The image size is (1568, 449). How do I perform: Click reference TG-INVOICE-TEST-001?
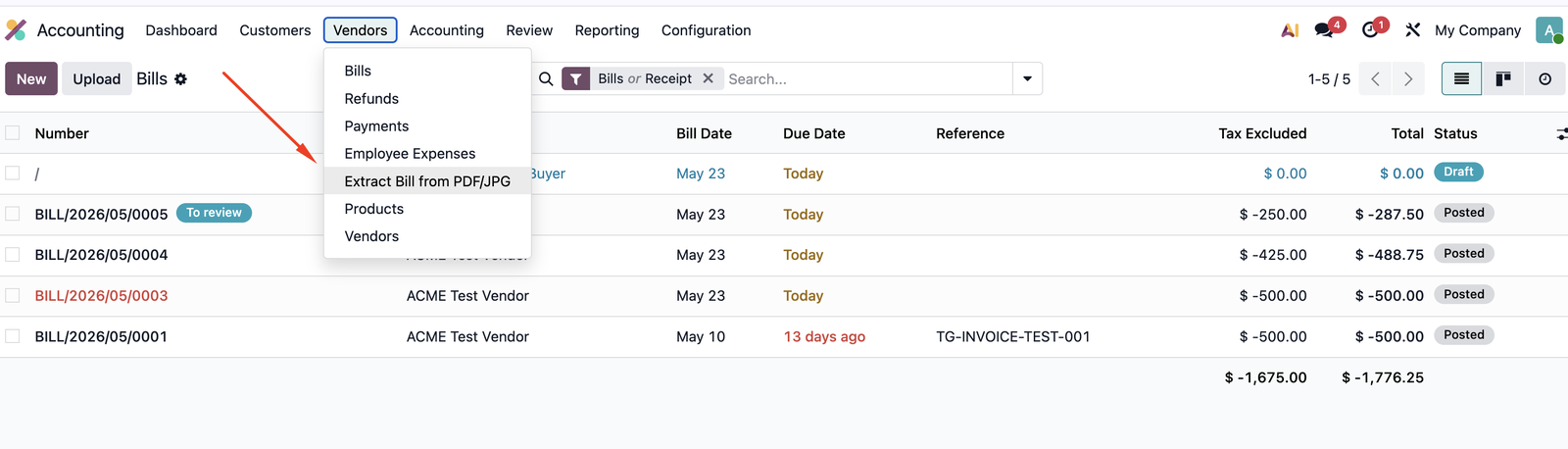[x=1012, y=336]
